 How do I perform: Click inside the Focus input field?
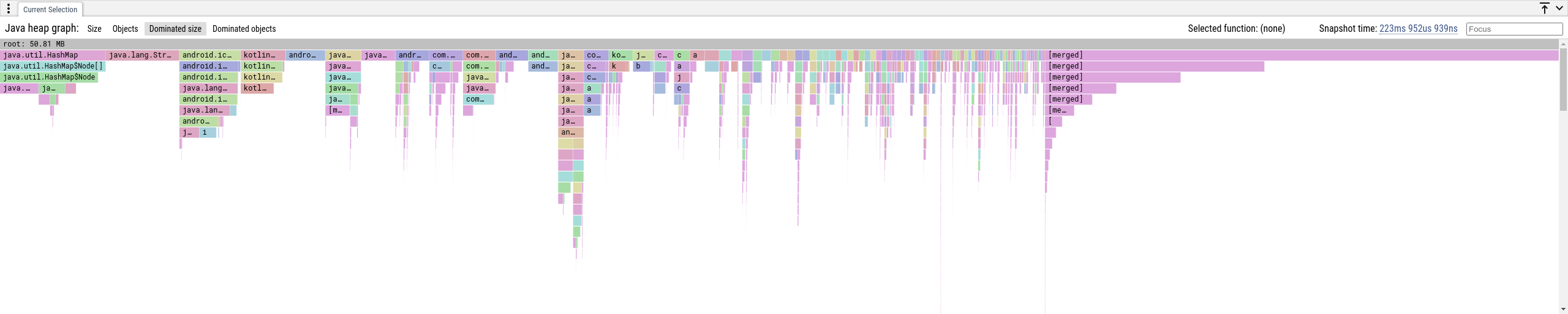tap(1513, 29)
